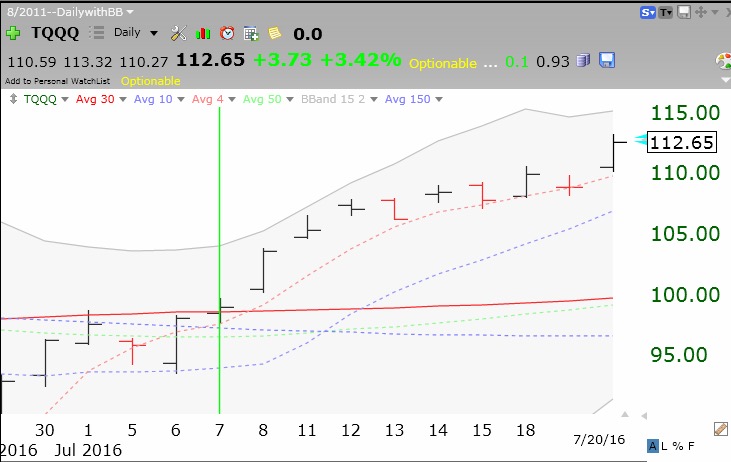This screenshot has height=462, width=731.
Task: Expand the Avg 4 indicator dropdown
Action: 232,99
